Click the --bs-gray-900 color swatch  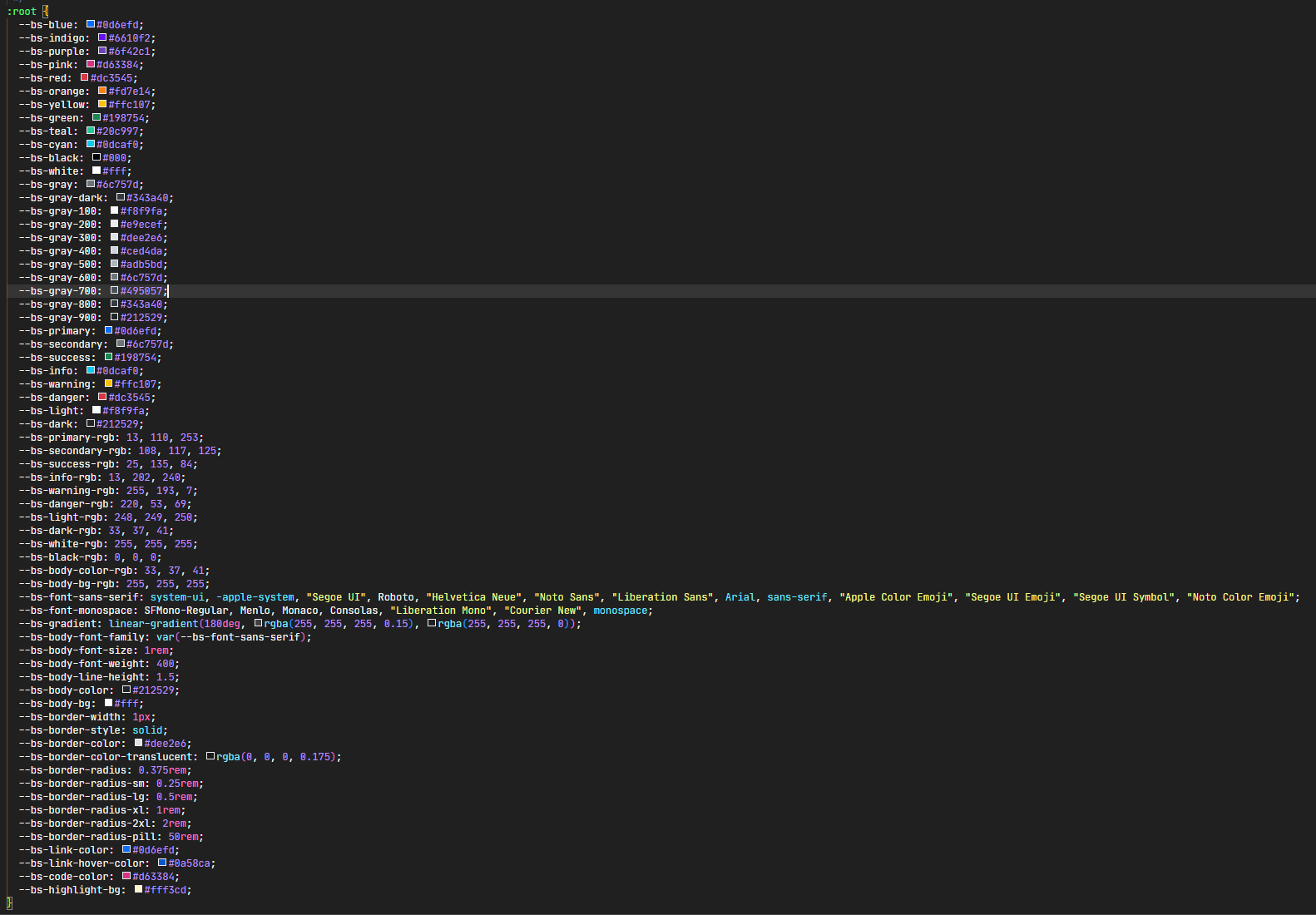tap(115, 317)
